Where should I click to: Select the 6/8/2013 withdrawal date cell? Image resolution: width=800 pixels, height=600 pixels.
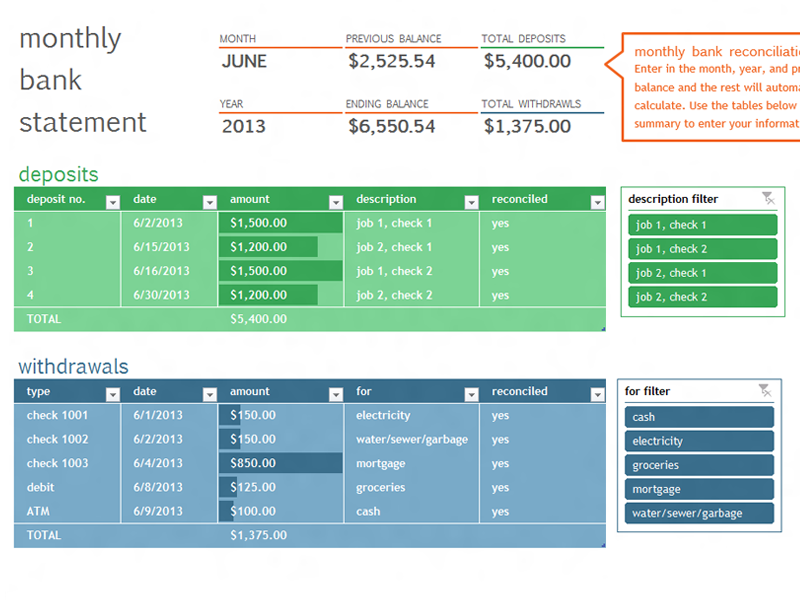coord(169,487)
